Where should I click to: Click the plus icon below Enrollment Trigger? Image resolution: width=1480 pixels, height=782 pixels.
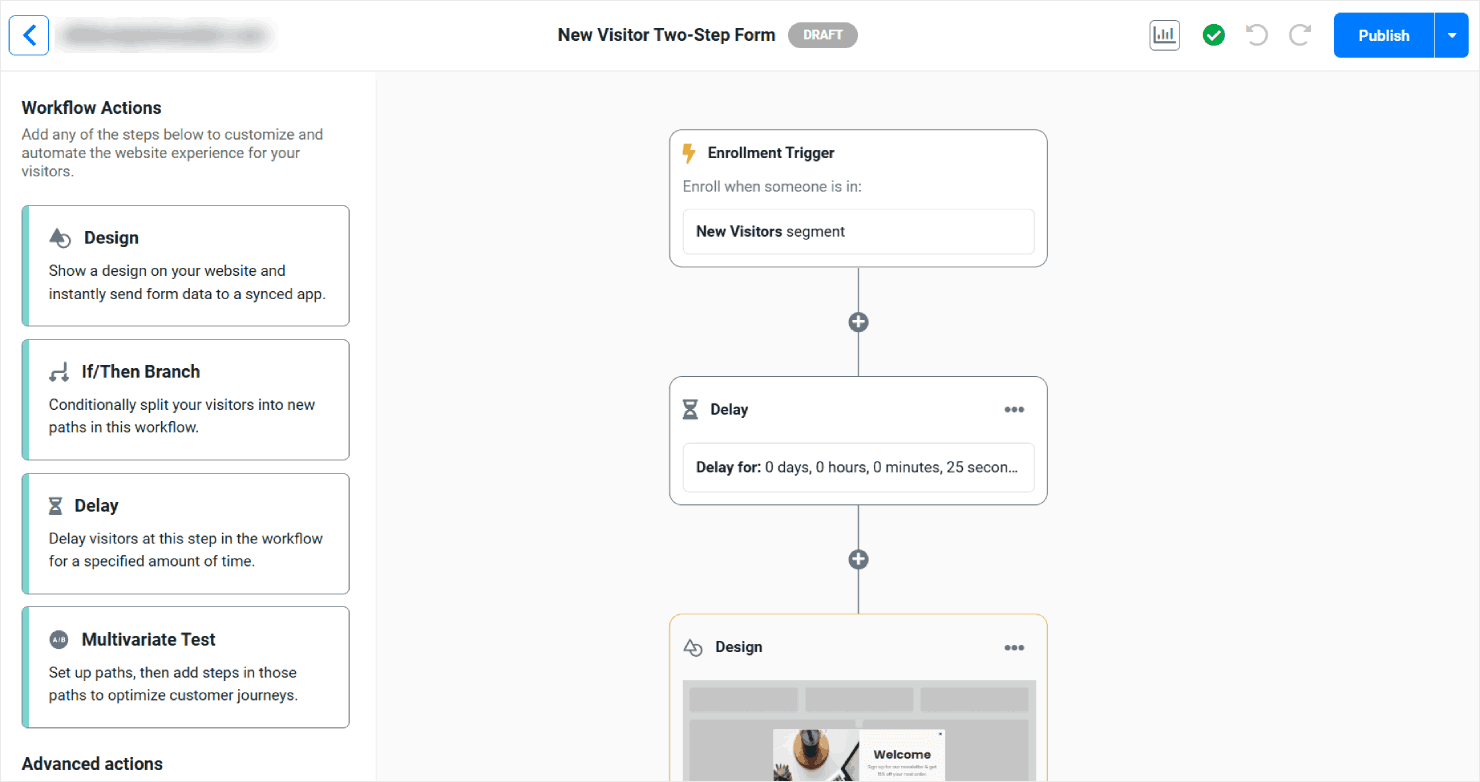point(858,321)
